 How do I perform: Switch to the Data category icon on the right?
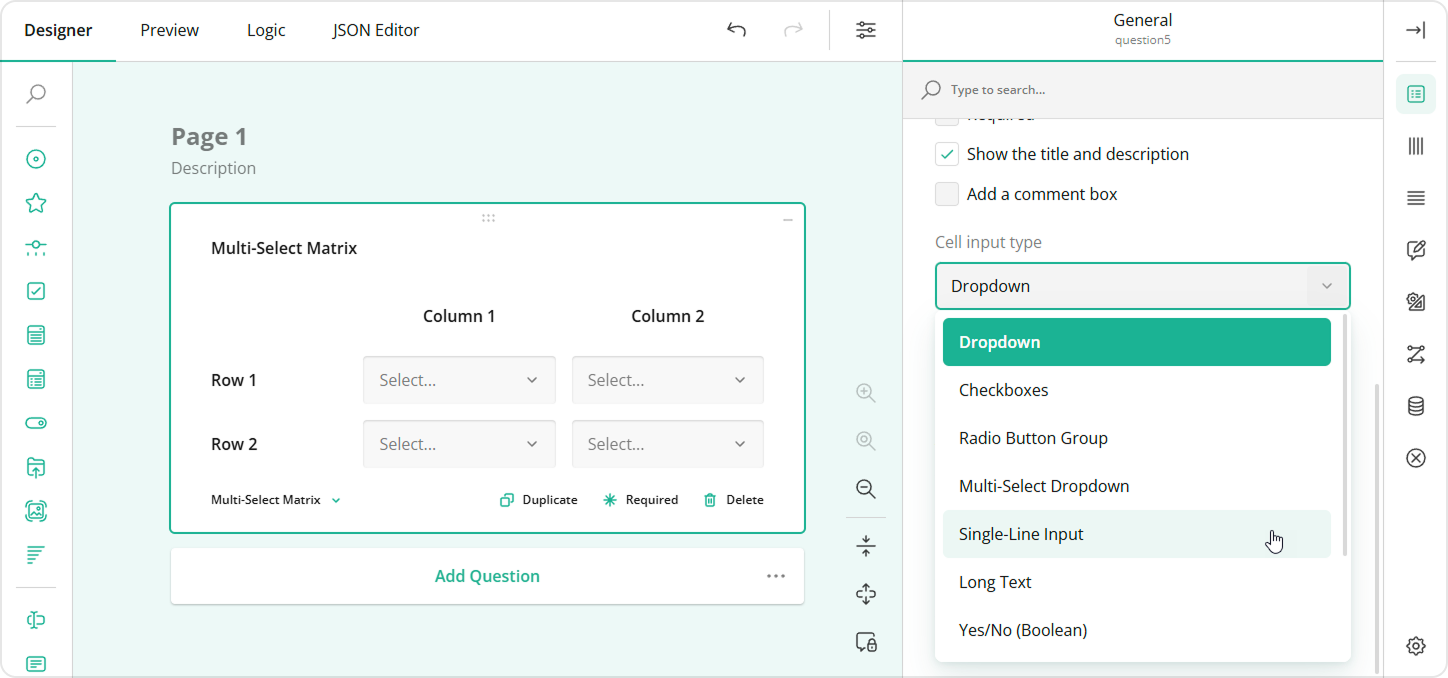pyautogui.click(x=1416, y=406)
